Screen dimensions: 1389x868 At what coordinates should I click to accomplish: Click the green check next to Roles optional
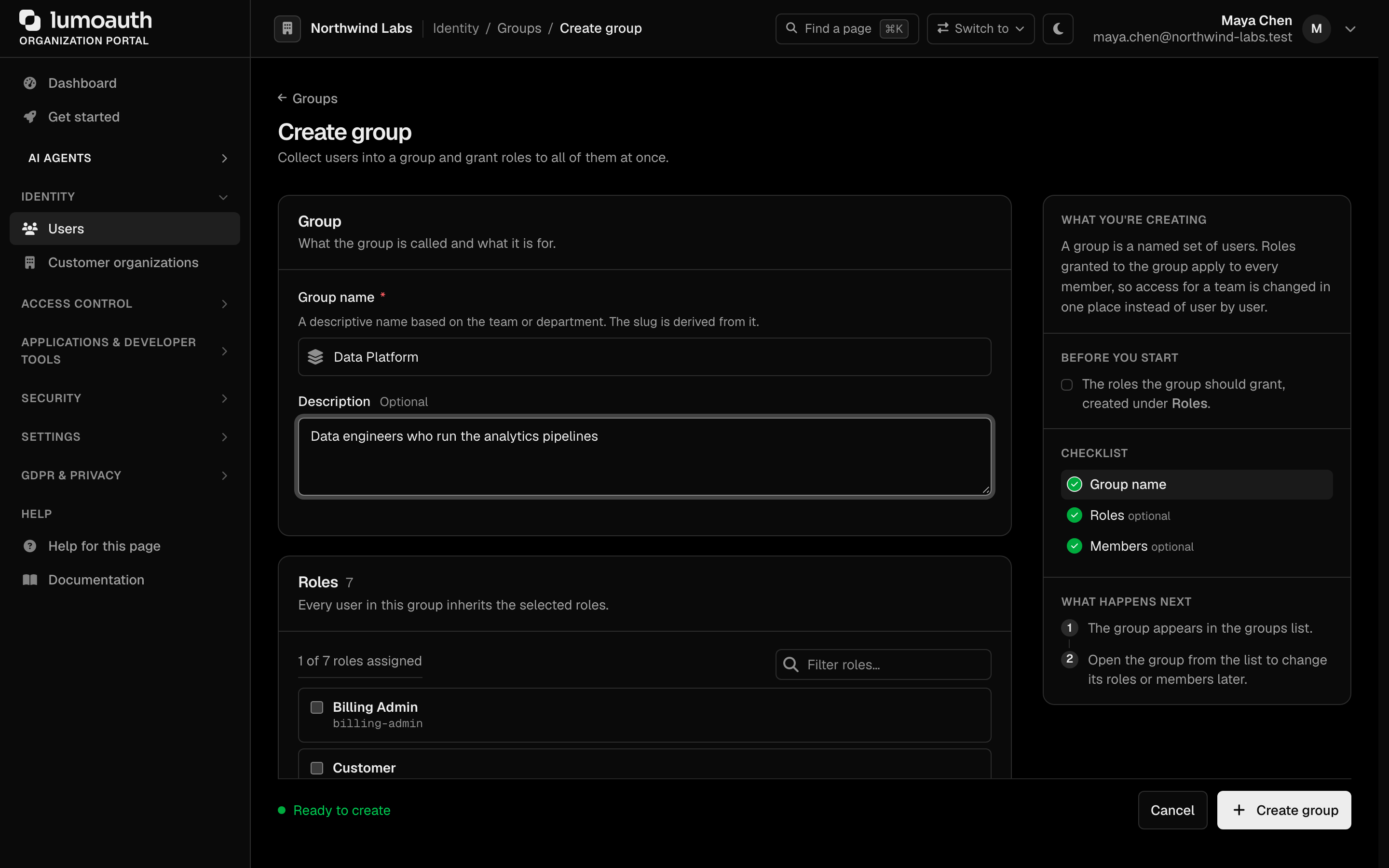click(1074, 515)
